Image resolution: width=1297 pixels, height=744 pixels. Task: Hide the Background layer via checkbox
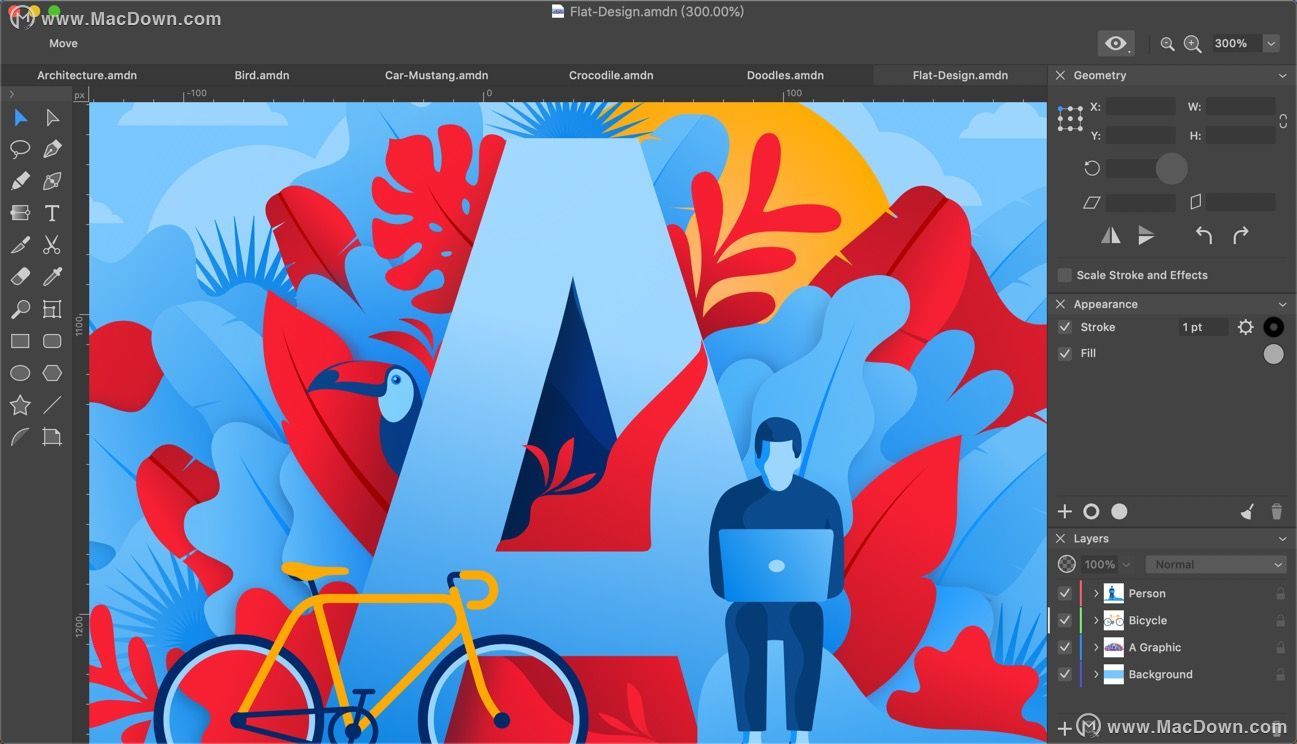pos(1065,674)
